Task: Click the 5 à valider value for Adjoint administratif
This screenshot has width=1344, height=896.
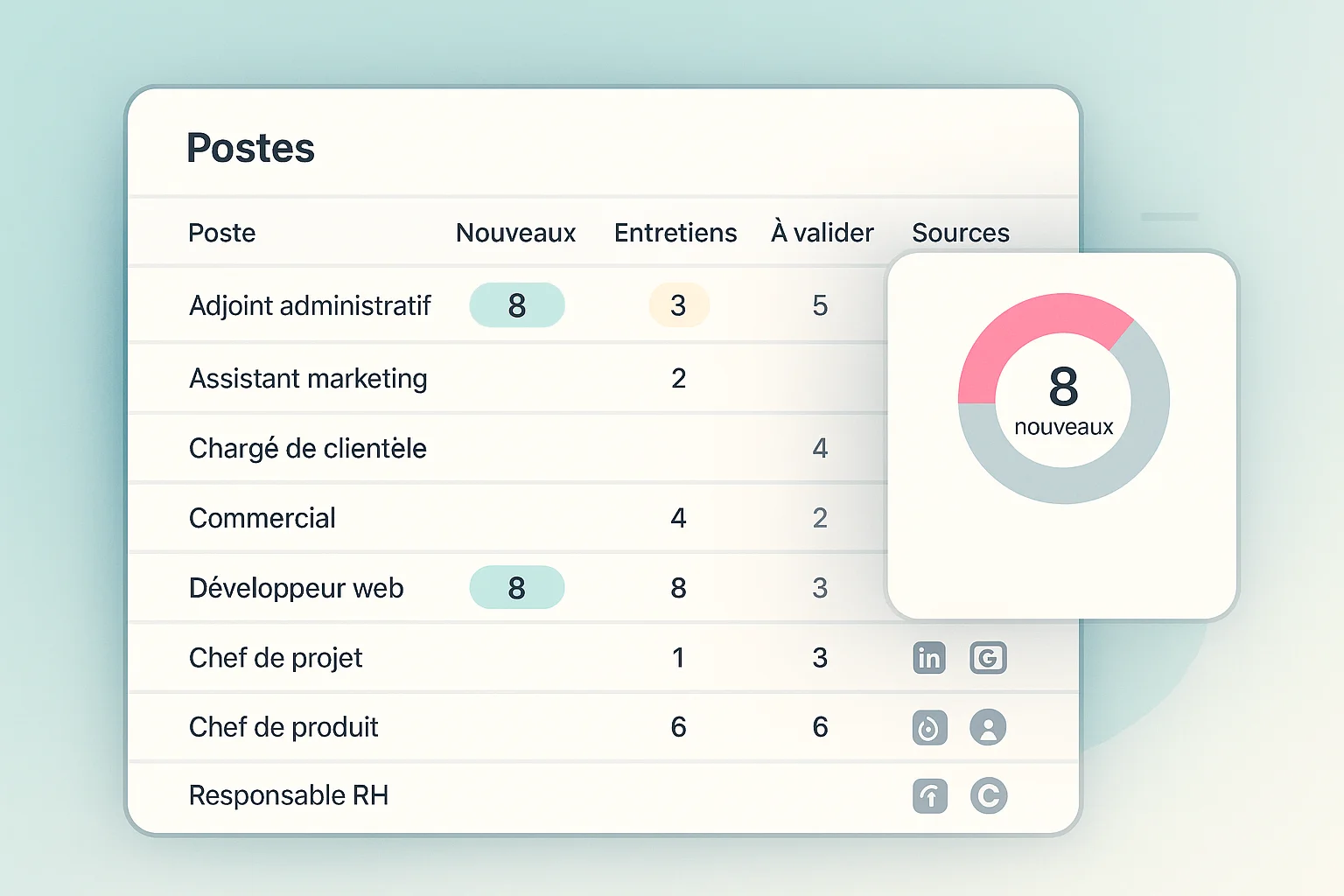Action: pyautogui.click(x=820, y=305)
